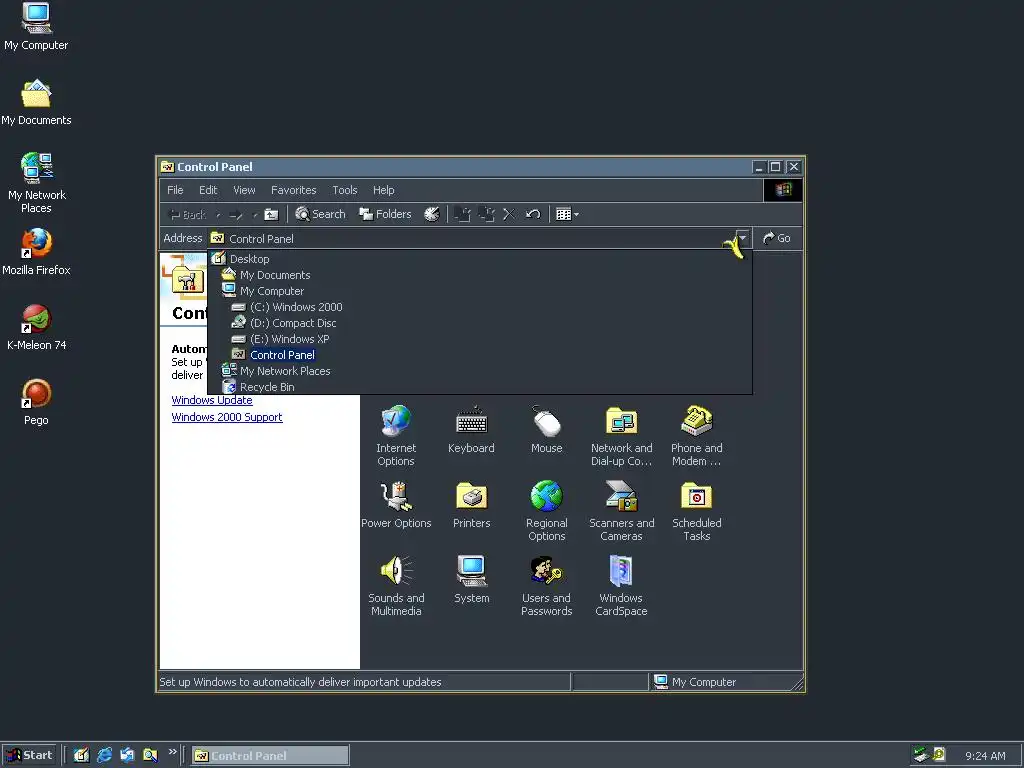The height and width of the screenshot is (768, 1024).
Task: Open the System applet icon
Action: coord(471,579)
